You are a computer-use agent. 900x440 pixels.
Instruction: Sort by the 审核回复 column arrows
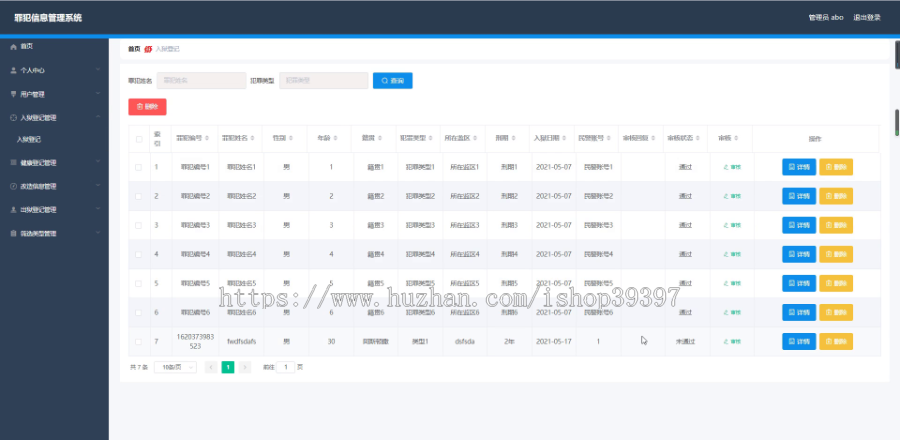point(654,138)
